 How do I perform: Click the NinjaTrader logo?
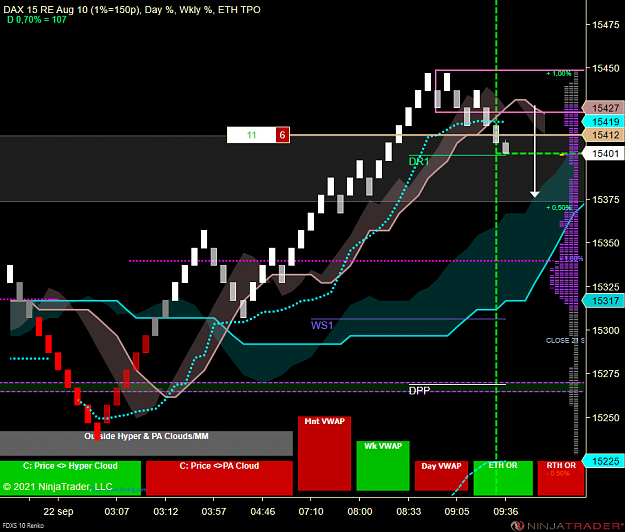(x=567, y=526)
